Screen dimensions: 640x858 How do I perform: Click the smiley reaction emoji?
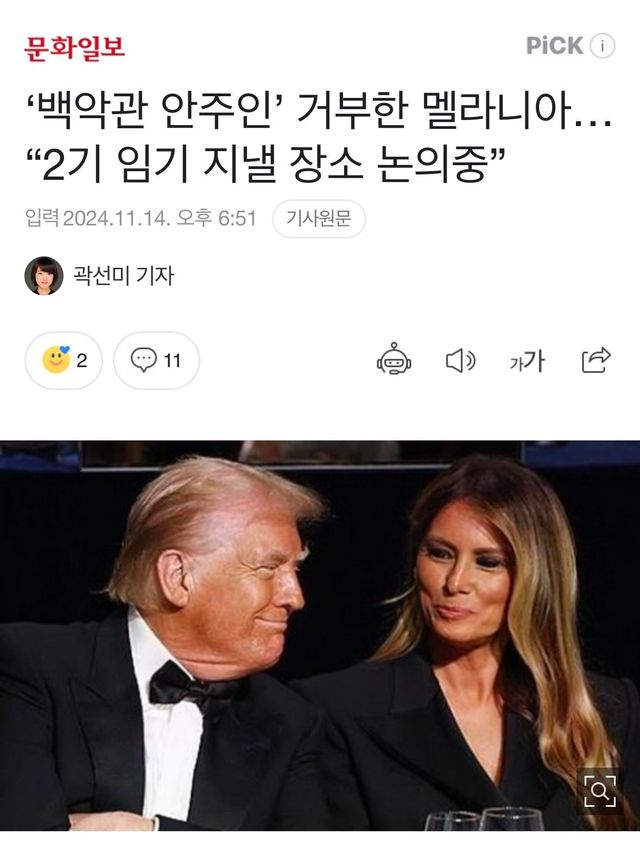click(56, 360)
